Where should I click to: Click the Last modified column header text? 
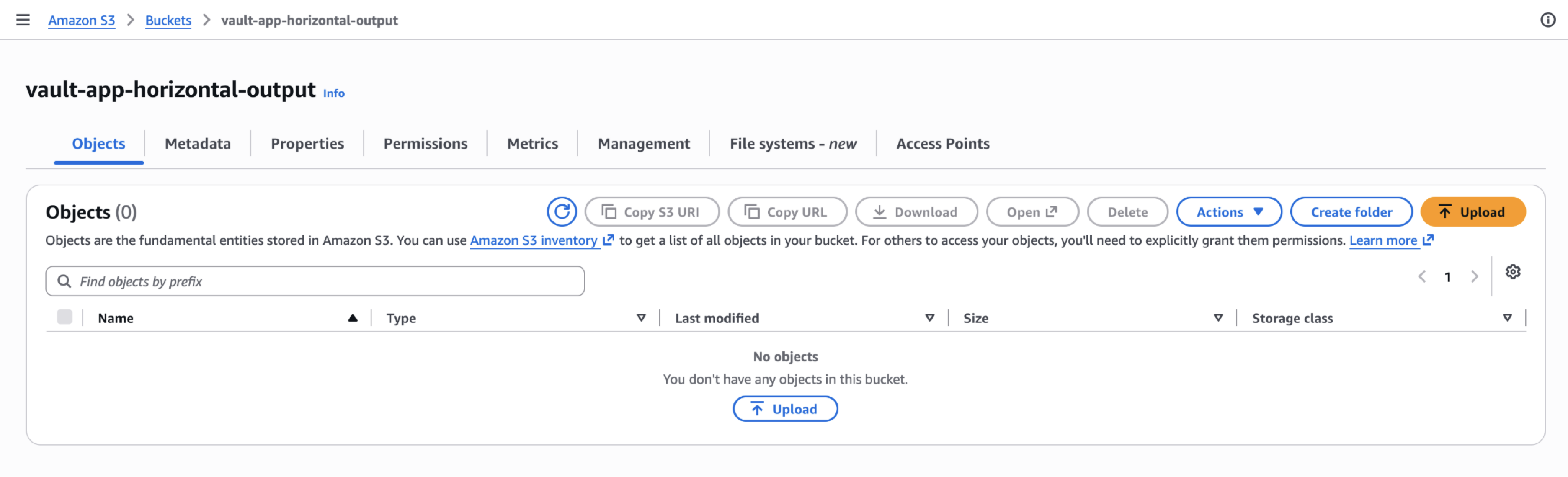pyautogui.click(x=717, y=318)
